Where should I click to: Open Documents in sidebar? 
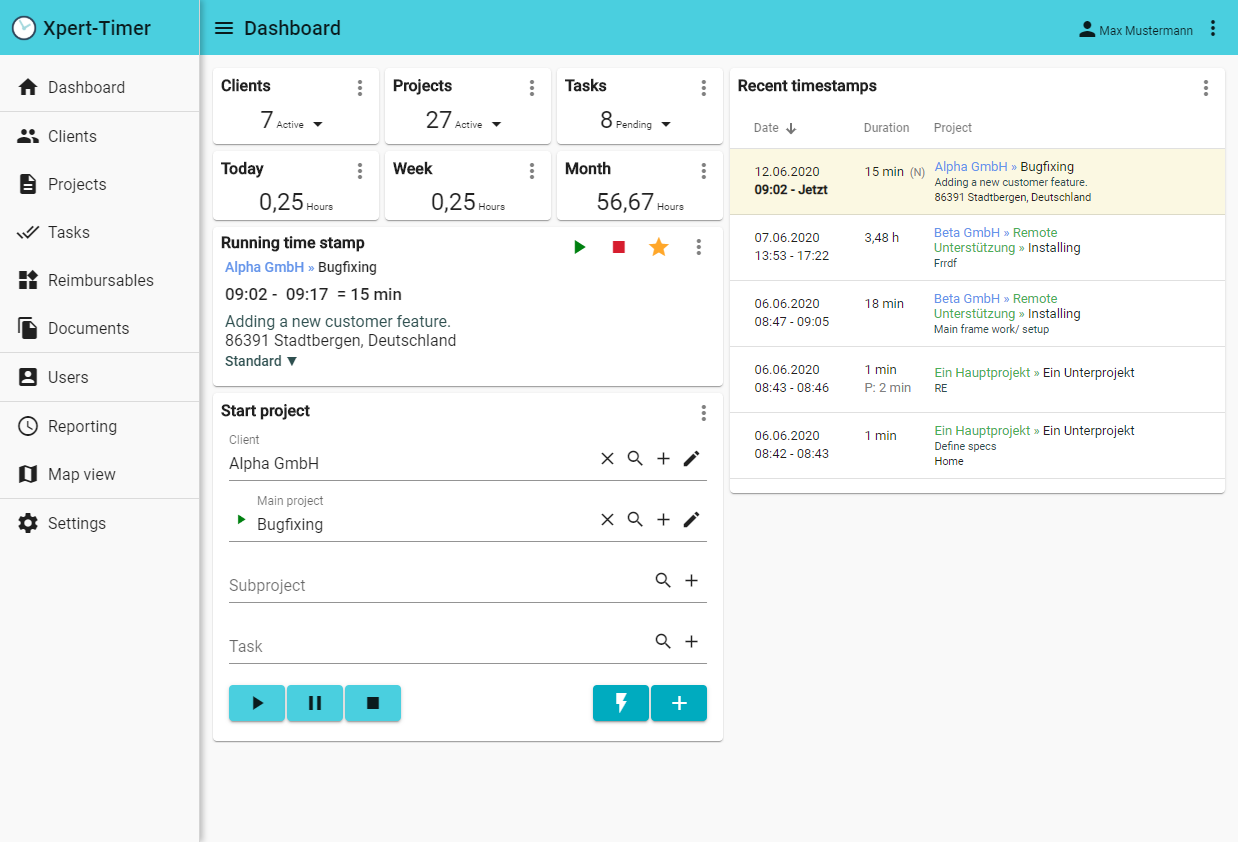(100, 328)
